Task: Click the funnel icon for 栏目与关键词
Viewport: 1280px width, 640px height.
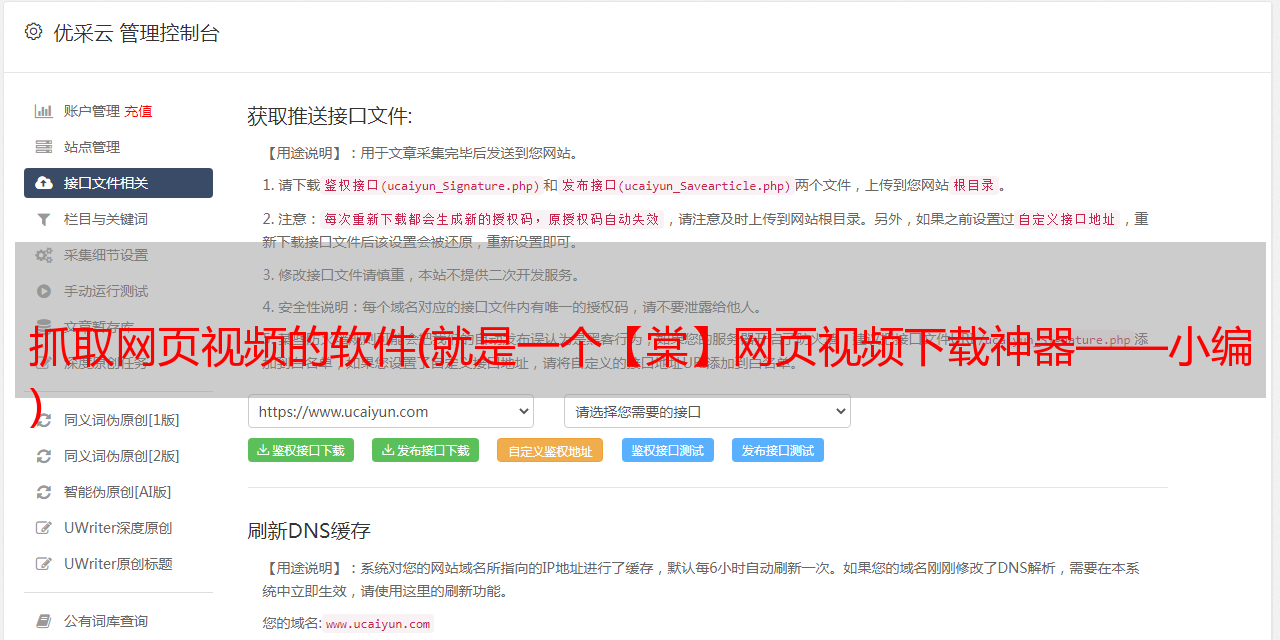Action: tap(44, 219)
